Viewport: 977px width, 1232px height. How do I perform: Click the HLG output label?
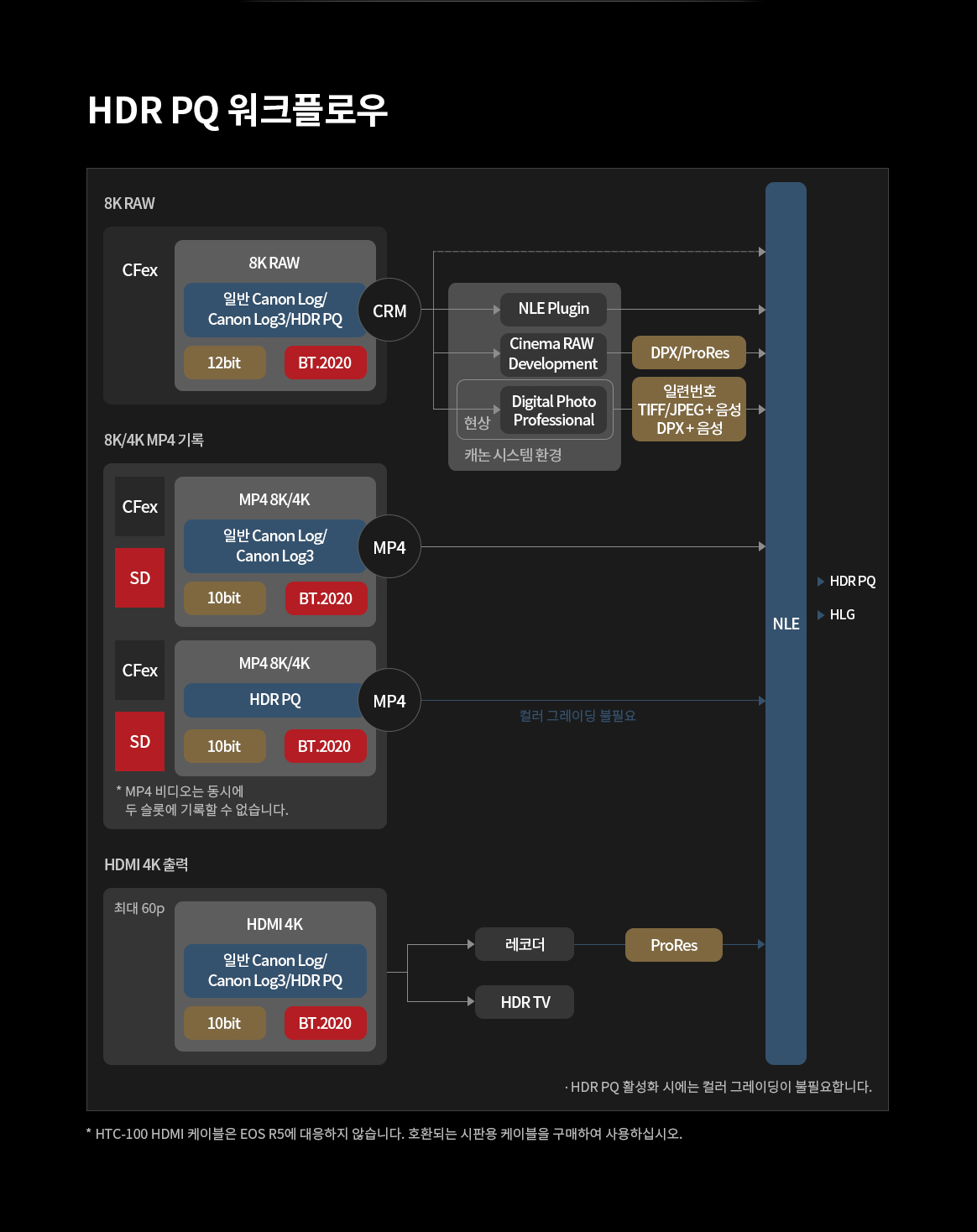coord(843,614)
